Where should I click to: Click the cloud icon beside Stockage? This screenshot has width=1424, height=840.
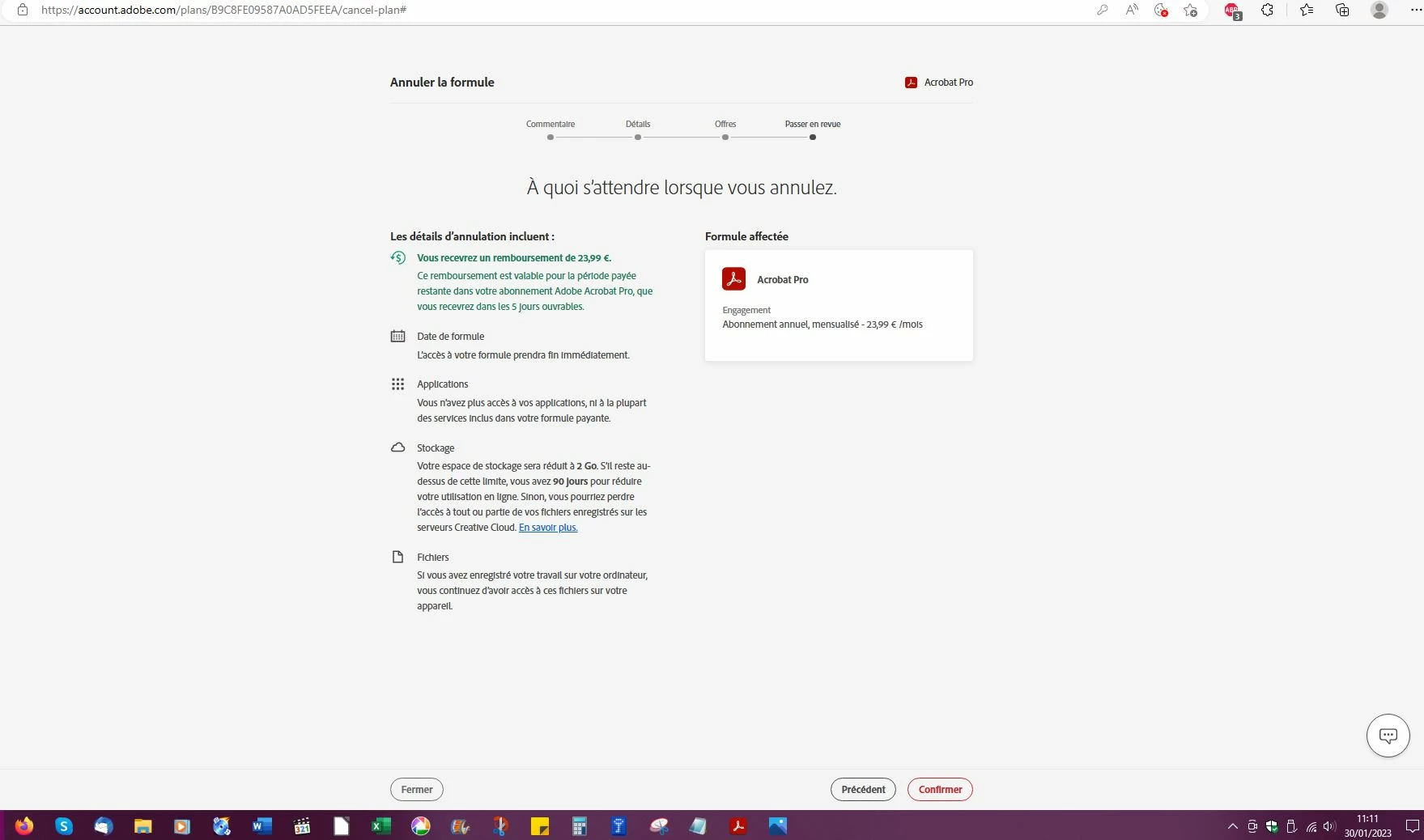click(x=397, y=448)
